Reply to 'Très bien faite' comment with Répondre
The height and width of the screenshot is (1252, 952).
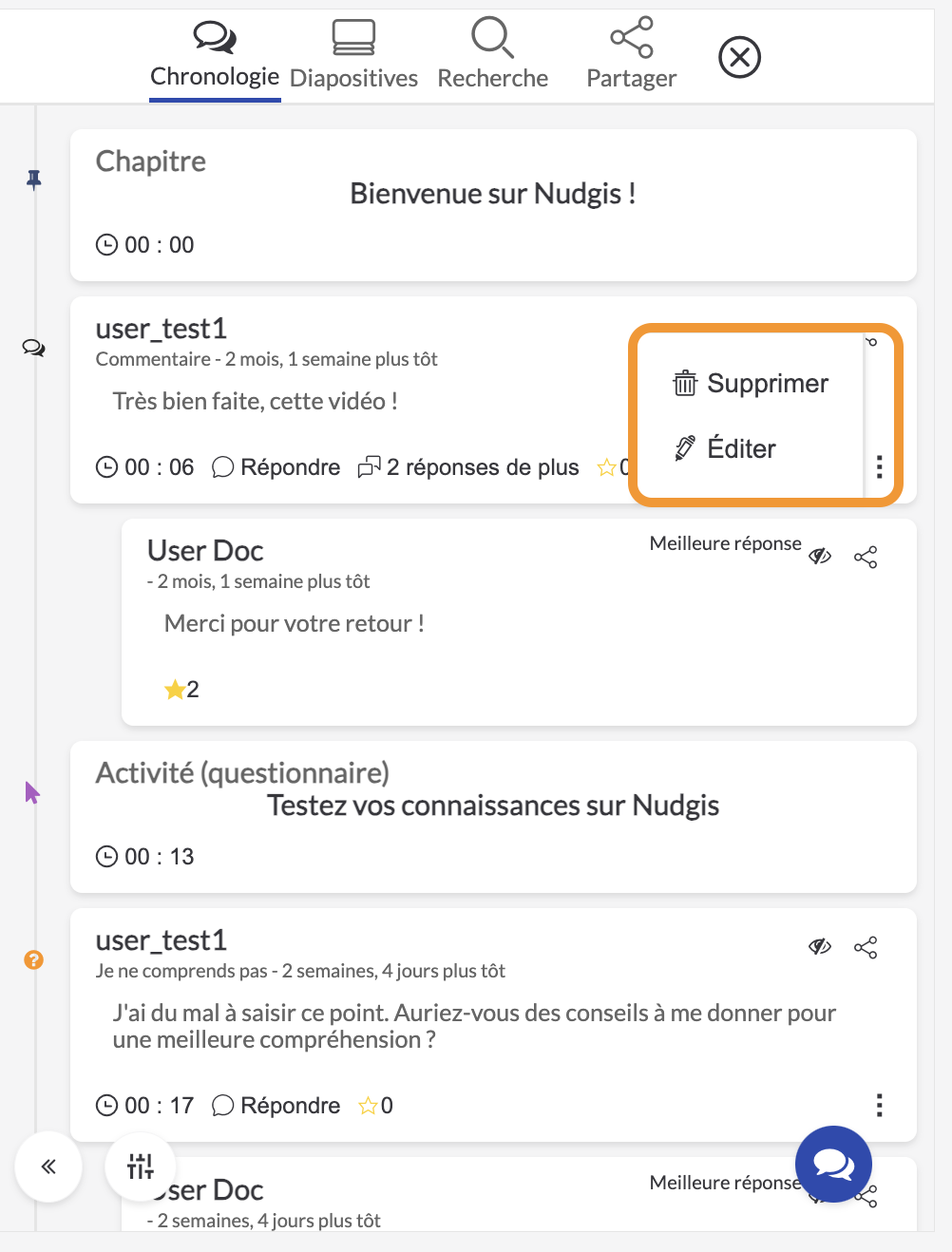click(x=276, y=467)
